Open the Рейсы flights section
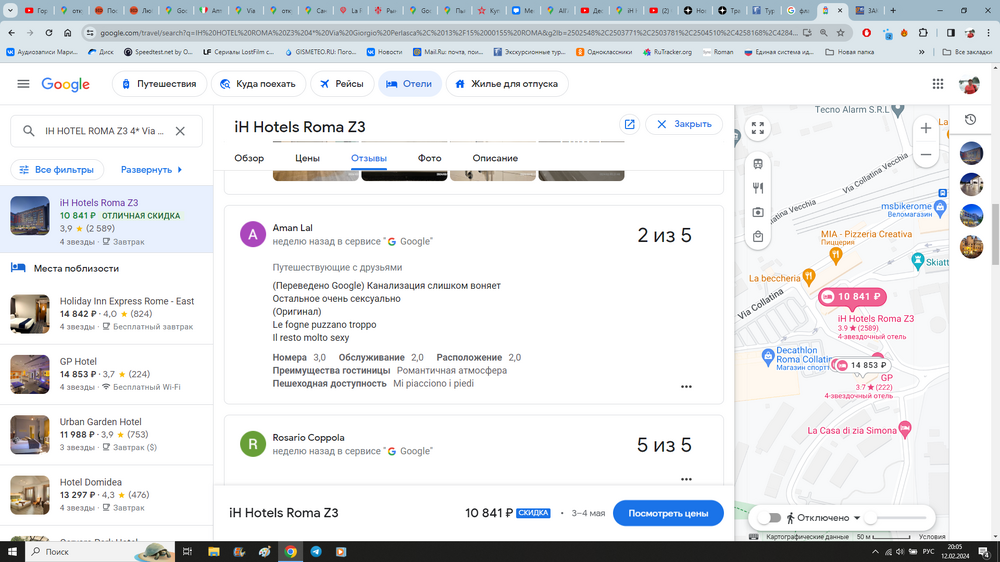Viewport: 1000px width, 562px height. [342, 84]
